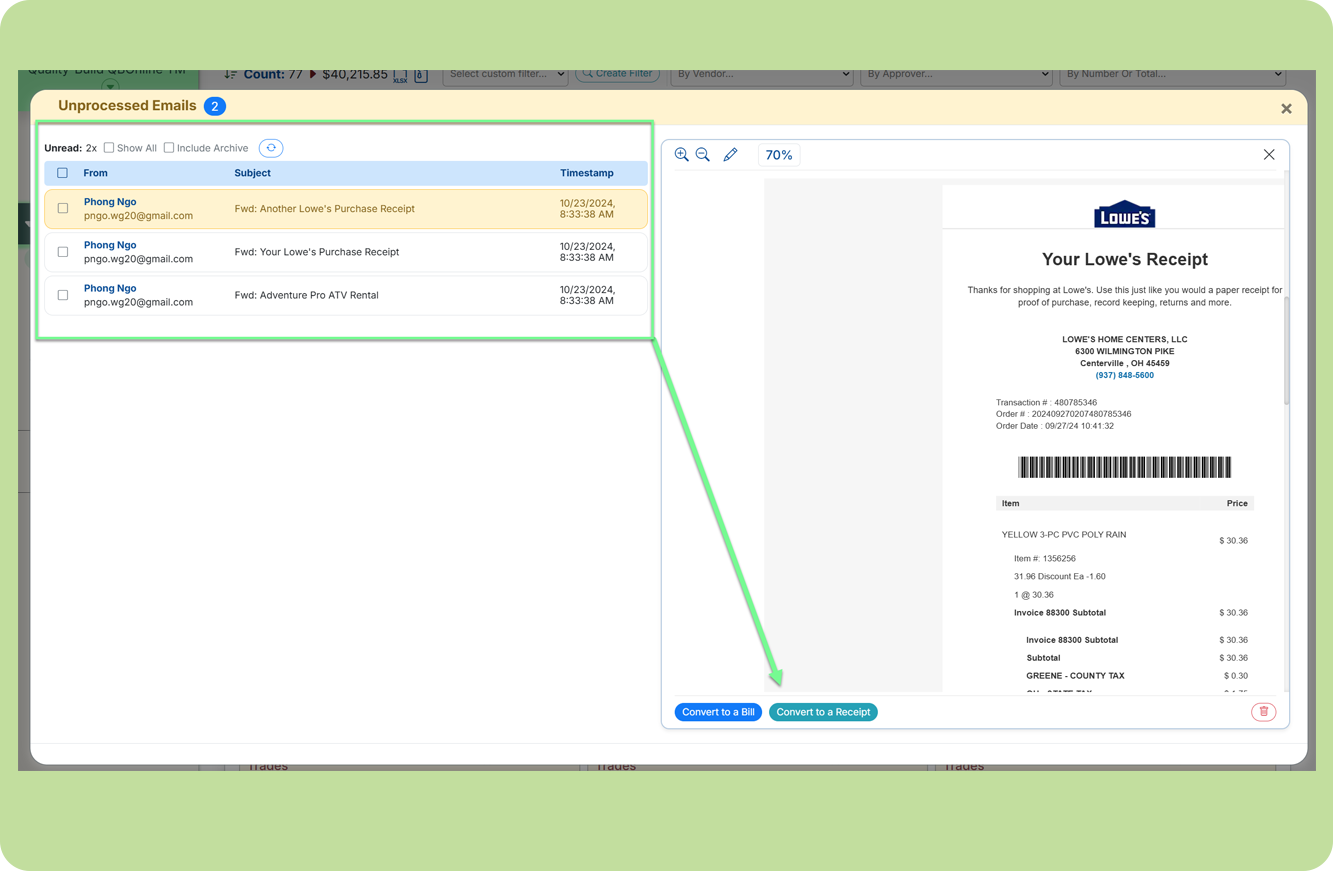Viewport: 1334px width, 871px height.
Task: Click the Convert to a Receipt button
Action: coord(823,712)
